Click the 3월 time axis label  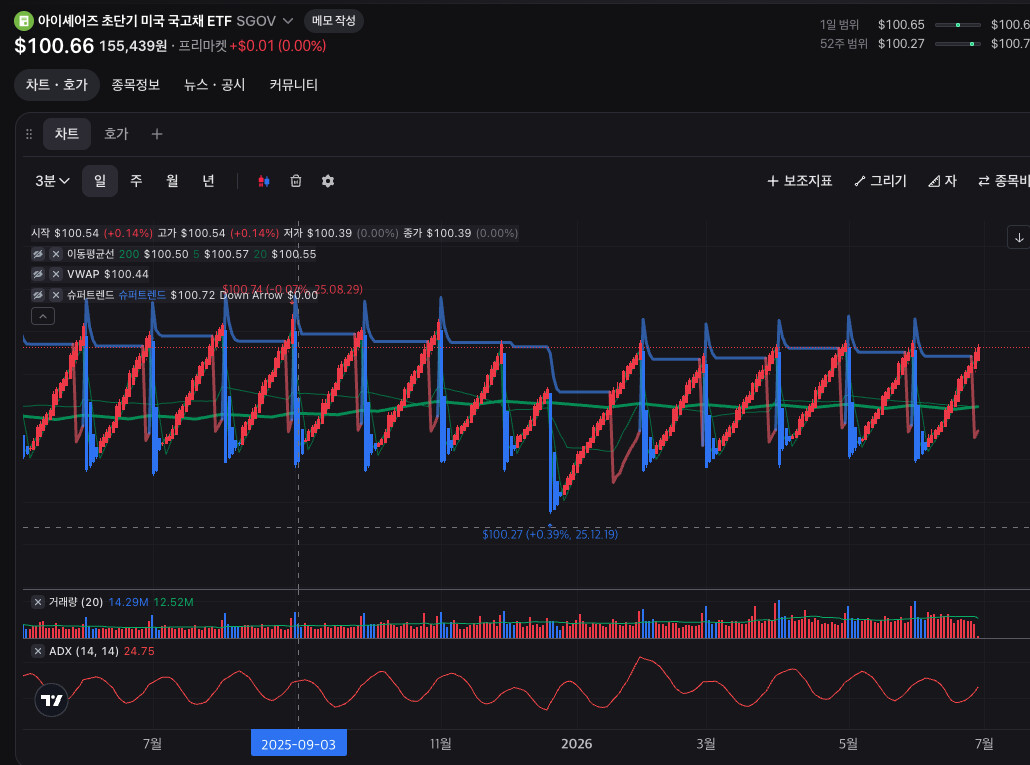706,744
